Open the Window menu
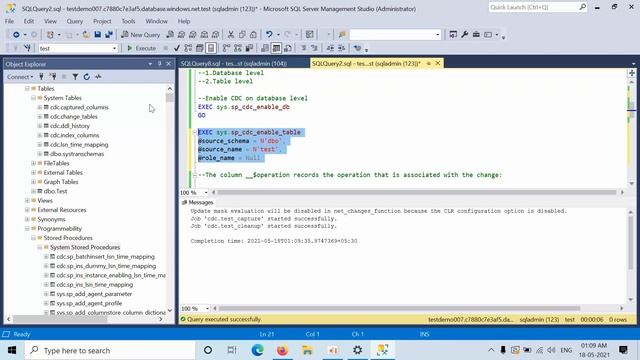 coord(156,21)
